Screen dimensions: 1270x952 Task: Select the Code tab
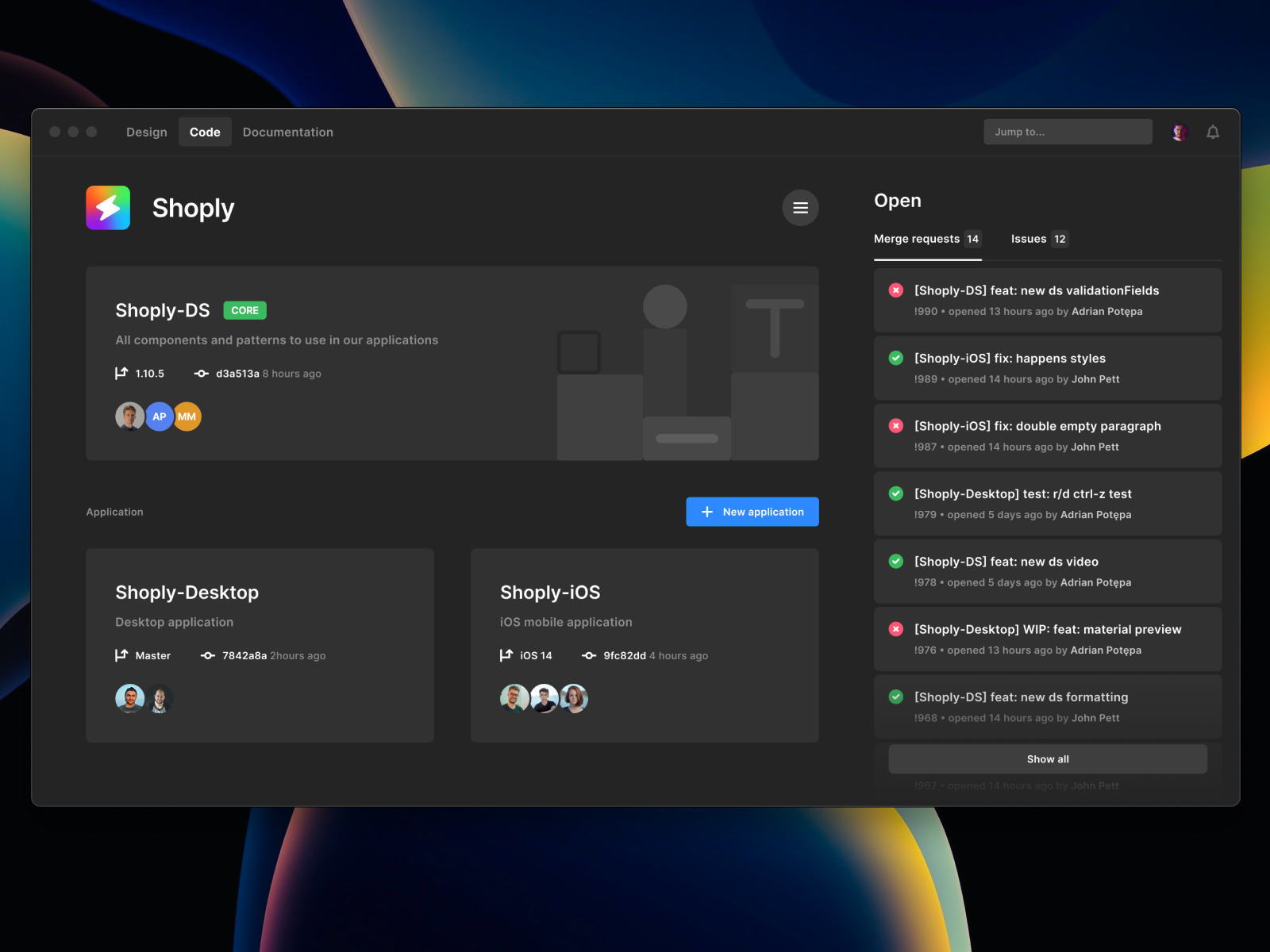[x=205, y=132]
